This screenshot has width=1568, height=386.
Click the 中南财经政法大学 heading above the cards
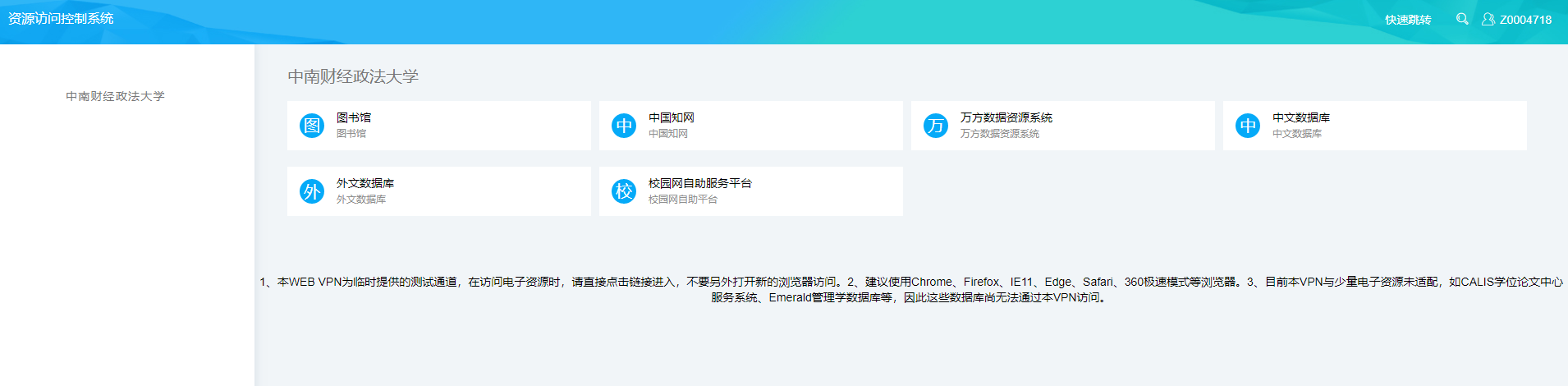coord(353,76)
